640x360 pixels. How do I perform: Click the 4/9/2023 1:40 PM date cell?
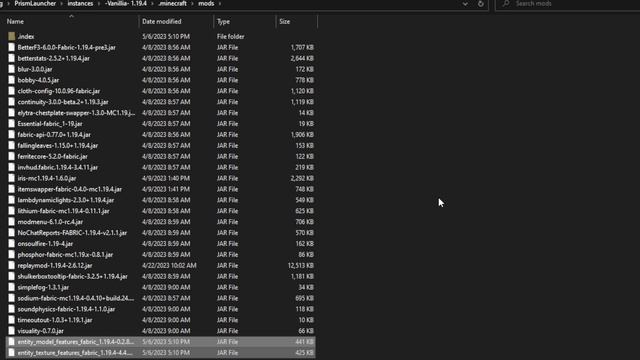coord(166,178)
